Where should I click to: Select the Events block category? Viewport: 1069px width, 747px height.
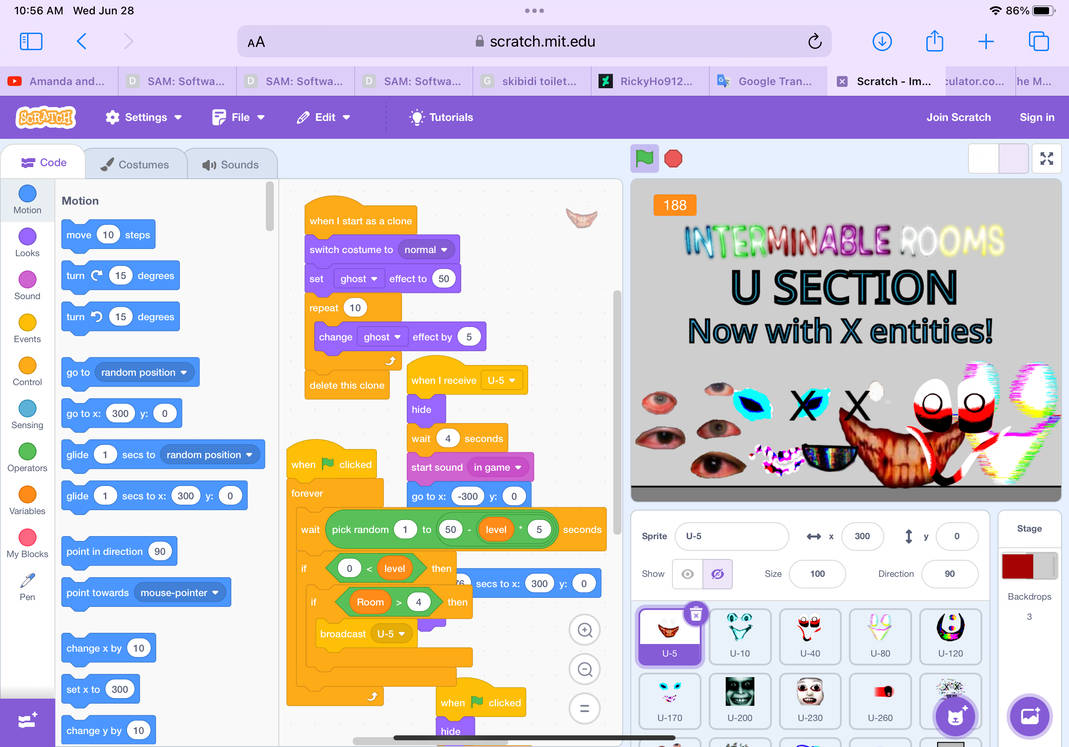[27, 329]
